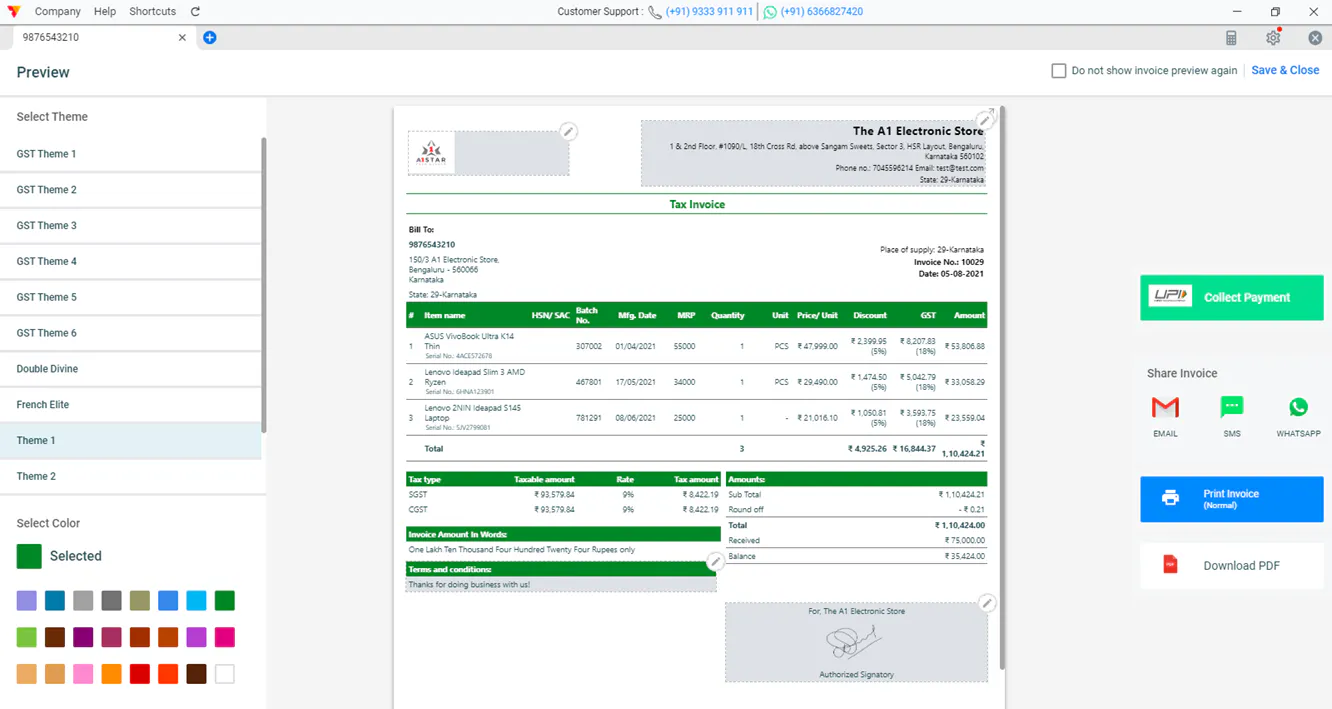Click the A1 Star company logo image
Image resolution: width=1332 pixels, height=709 pixels.
click(432, 154)
